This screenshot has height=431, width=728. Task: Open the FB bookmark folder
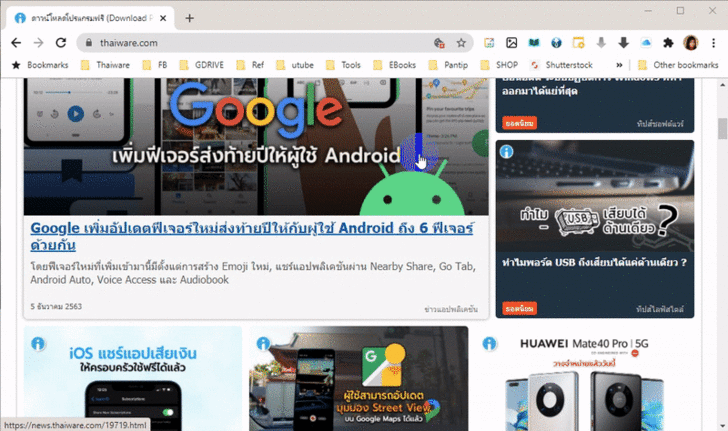point(155,65)
